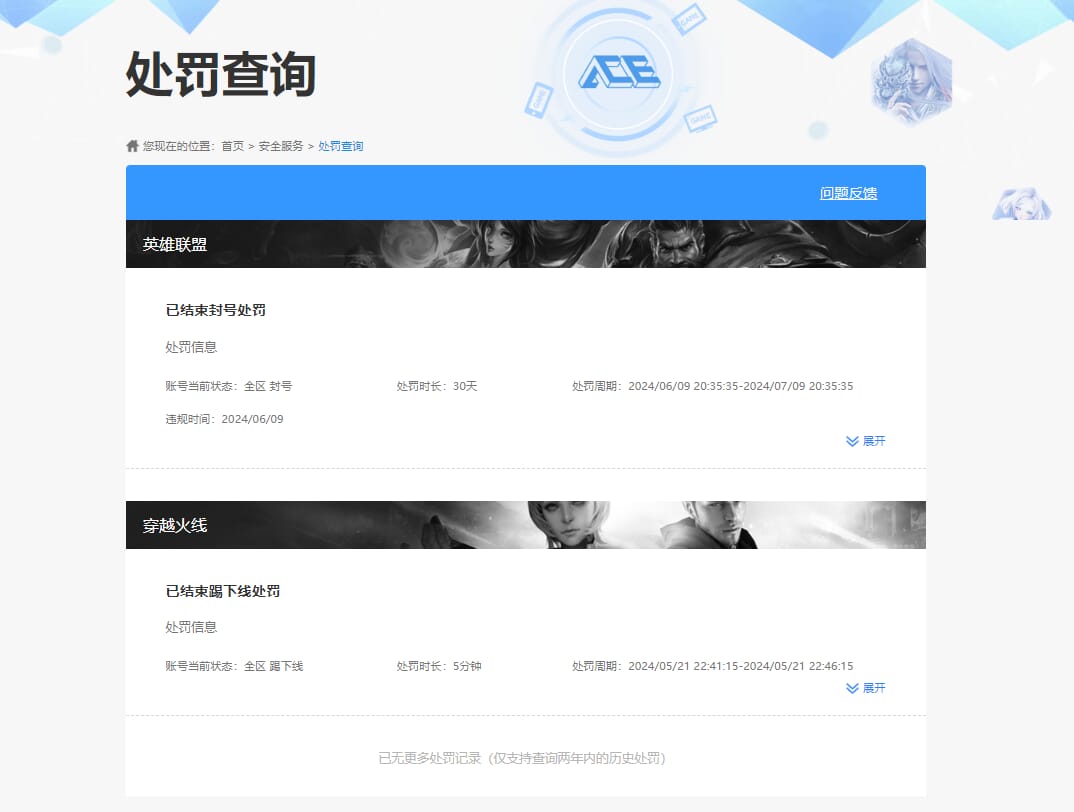
Task: Expand 英雄联盟 punishment details with 展开
Action: coord(866,441)
